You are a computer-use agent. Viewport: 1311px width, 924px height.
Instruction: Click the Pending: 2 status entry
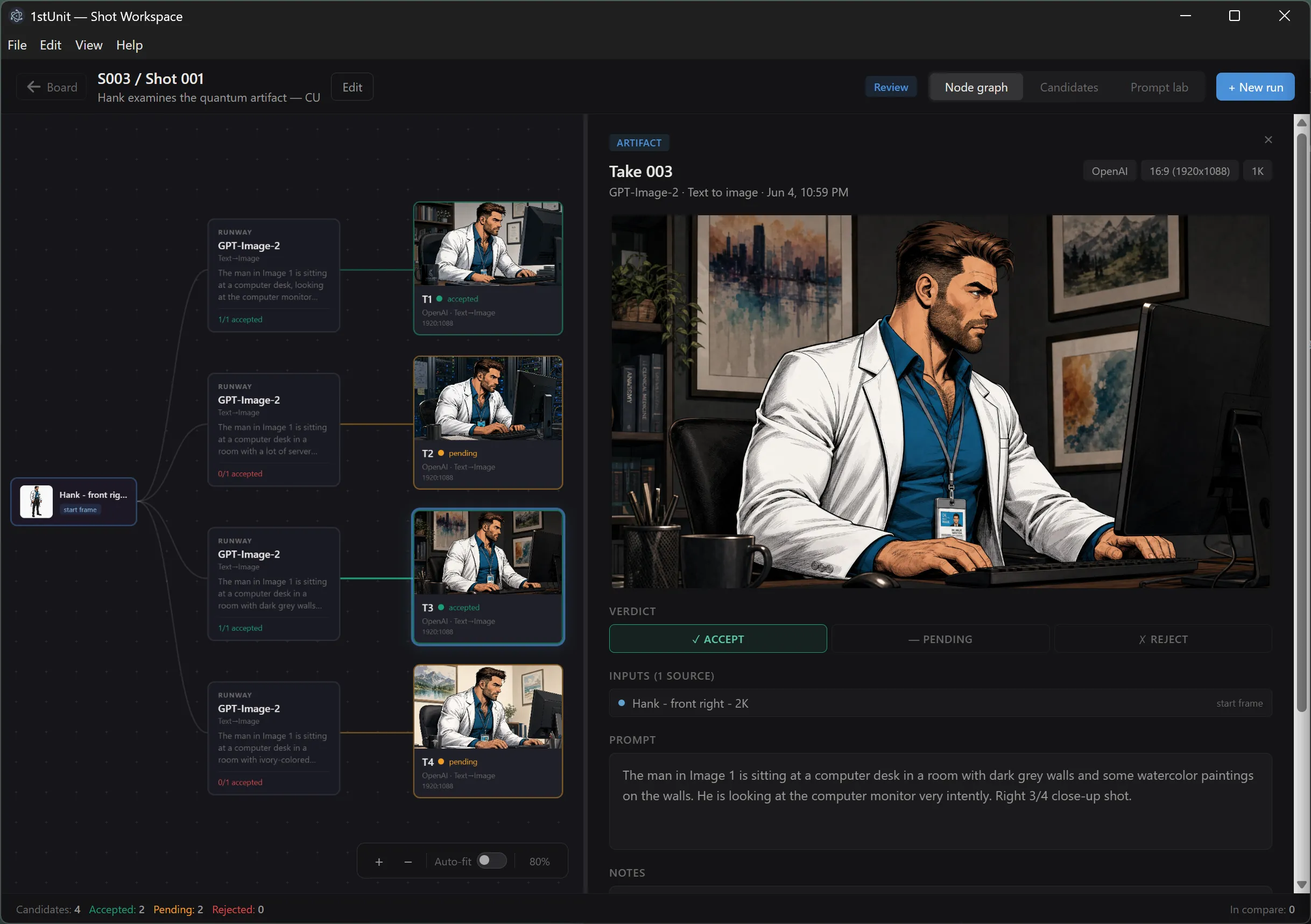point(178,909)
